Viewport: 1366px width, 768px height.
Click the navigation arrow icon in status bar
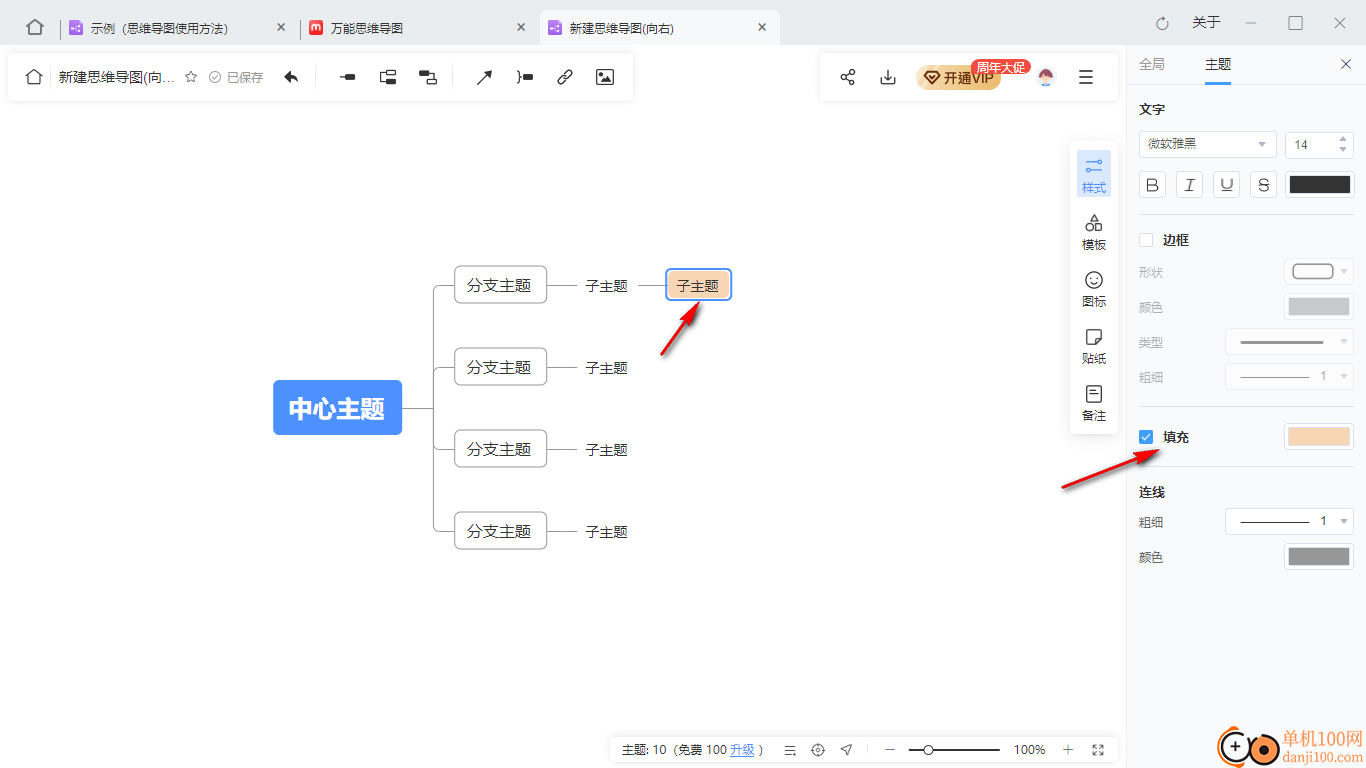coord(846,750)
